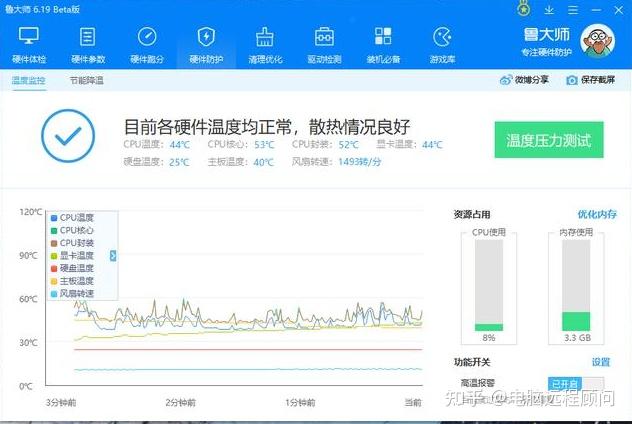
Task: Click the 主板温度 40℃ value
Action: click(264, 162)
